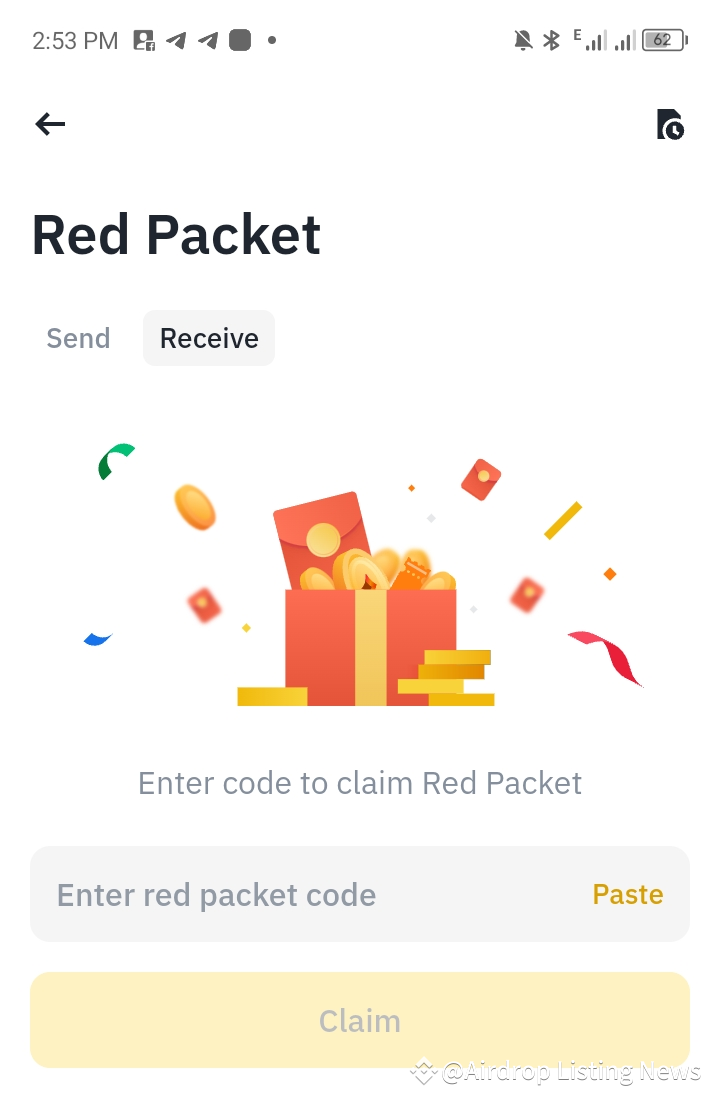Tap the muted notification bell icon
The width and height of the screenshot is (709, 1094).
(x=523, y=40)
